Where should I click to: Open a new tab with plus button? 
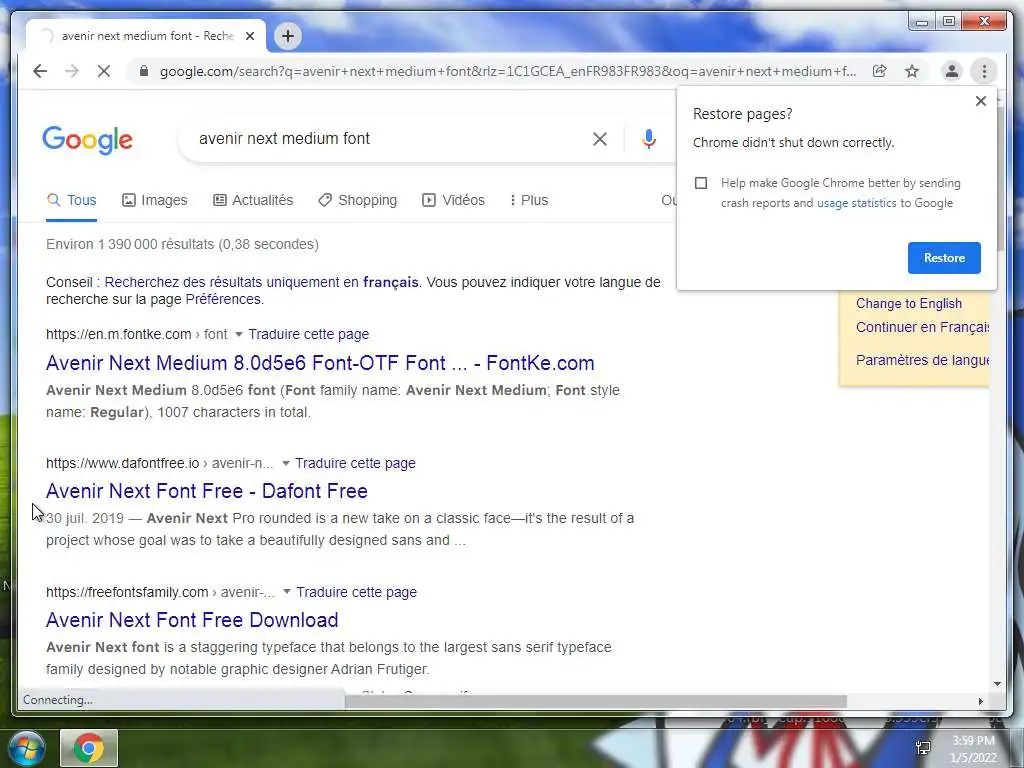tap(288, 36)
